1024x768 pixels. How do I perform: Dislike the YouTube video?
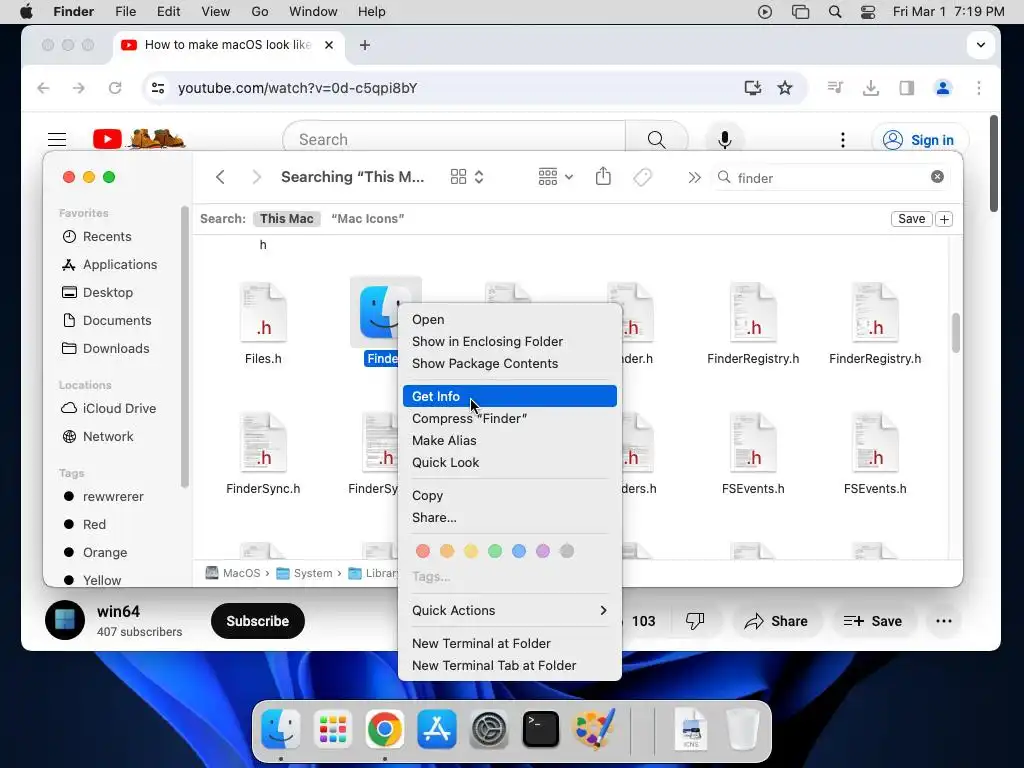pos(695,621)
